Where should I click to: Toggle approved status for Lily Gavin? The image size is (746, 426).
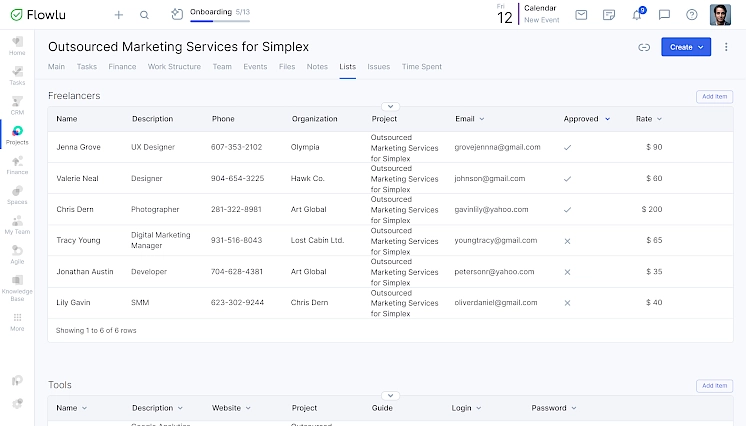coord(567,302)
